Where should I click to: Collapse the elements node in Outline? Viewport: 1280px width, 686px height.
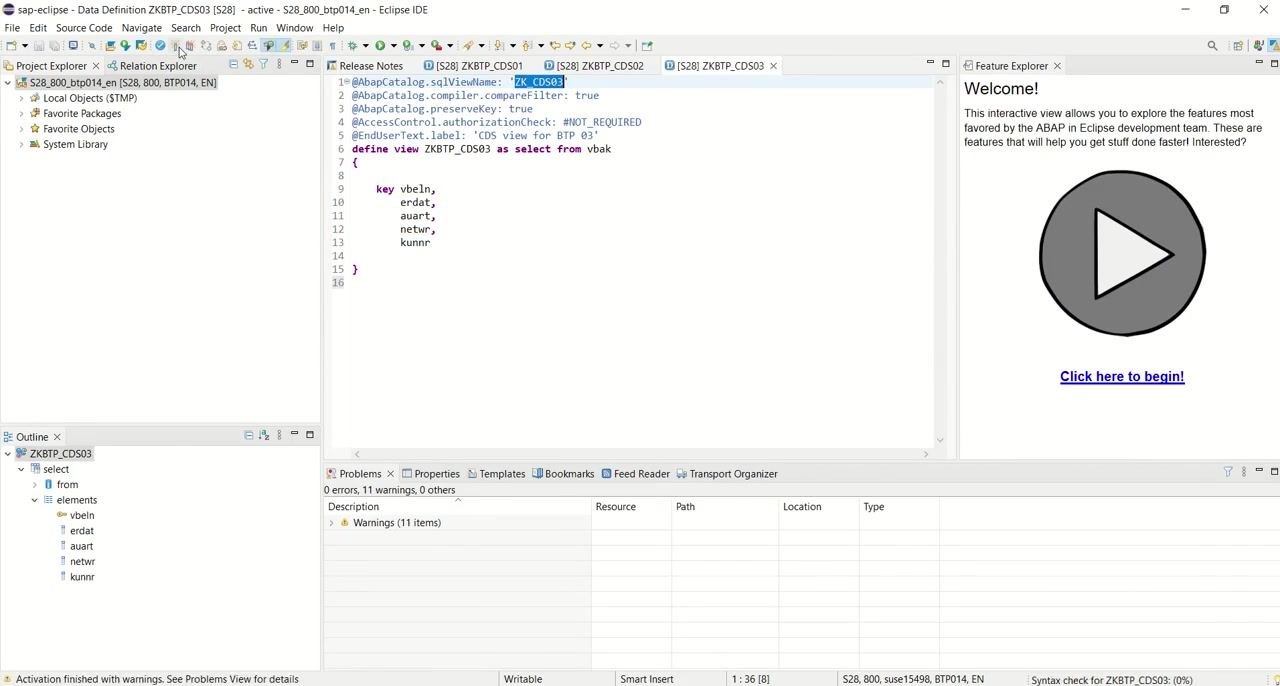pos(35,500)
